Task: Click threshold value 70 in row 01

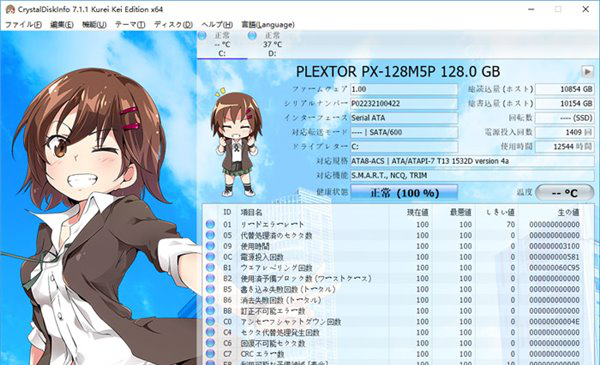Action: point(510,224)
